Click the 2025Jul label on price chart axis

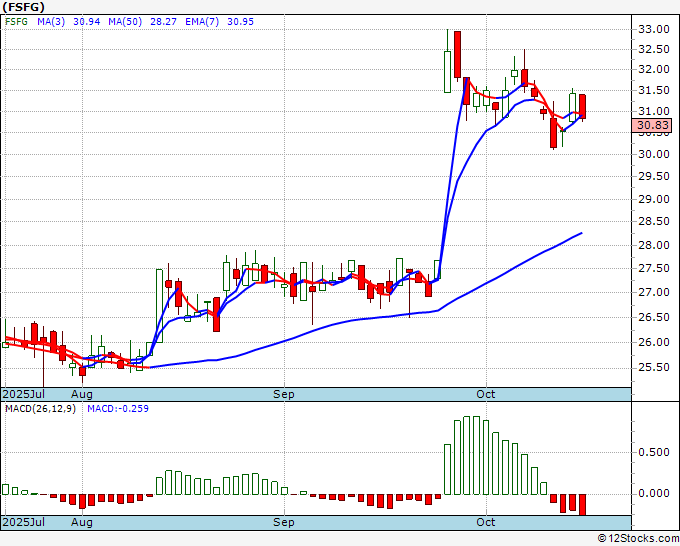click(22, 394)
